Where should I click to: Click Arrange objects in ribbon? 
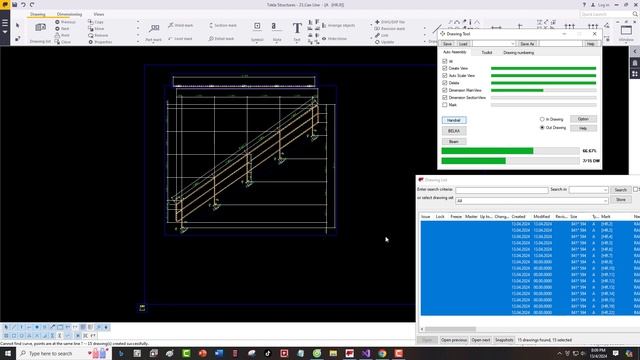tap(338, 25)
